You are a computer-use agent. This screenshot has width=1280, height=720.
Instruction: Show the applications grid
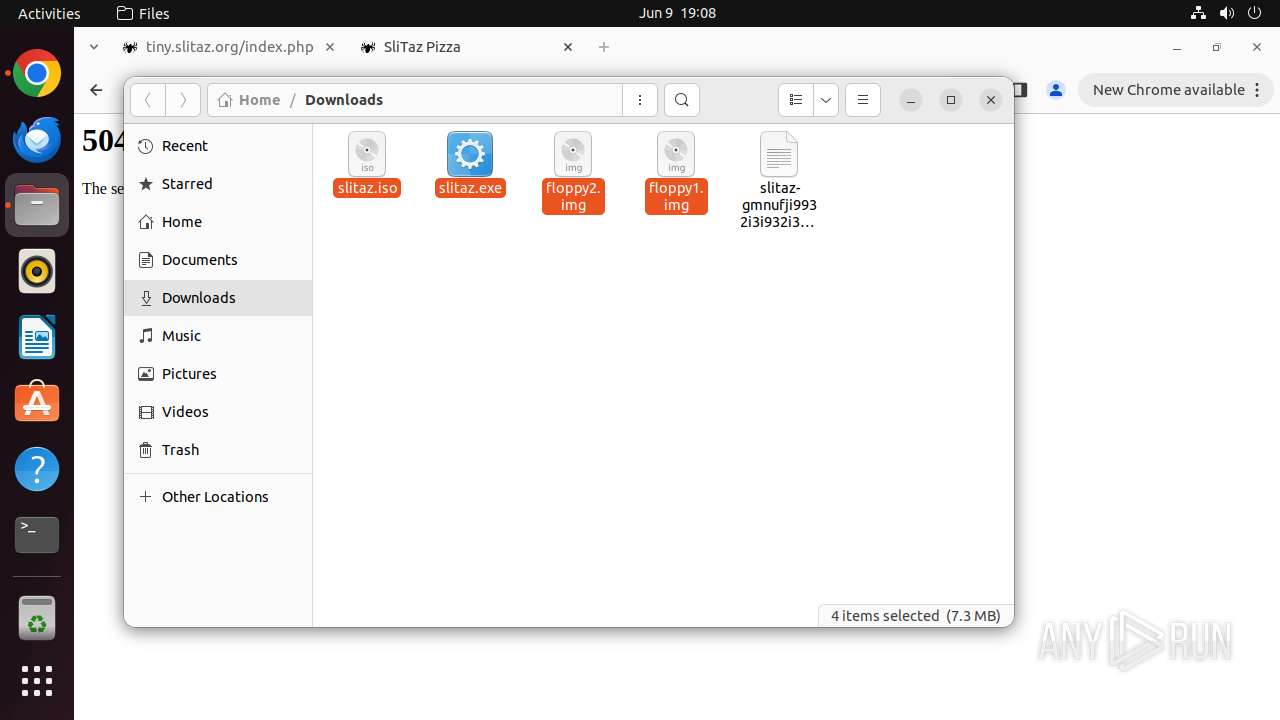coord(37,681)
